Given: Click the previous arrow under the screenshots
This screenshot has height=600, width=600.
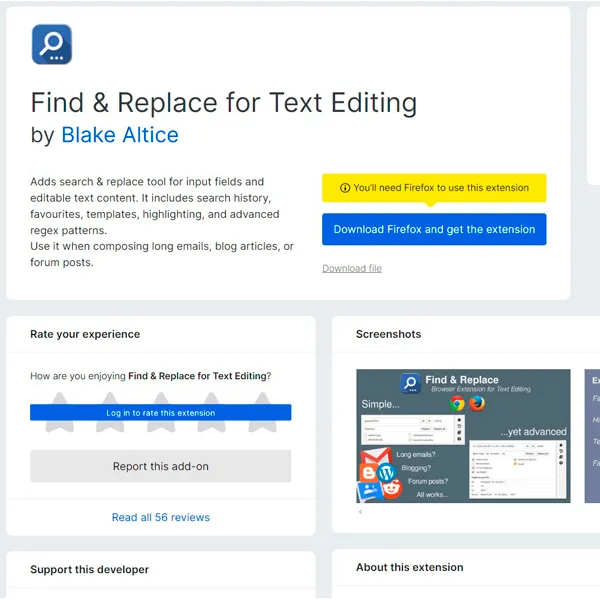Looking at the screenshot, I should pos(360,512).
